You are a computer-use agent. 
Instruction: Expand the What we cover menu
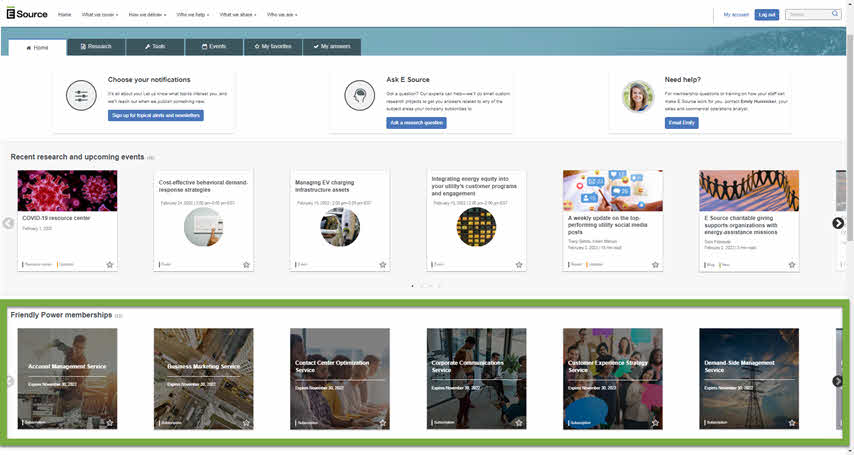tap(100, 15)
